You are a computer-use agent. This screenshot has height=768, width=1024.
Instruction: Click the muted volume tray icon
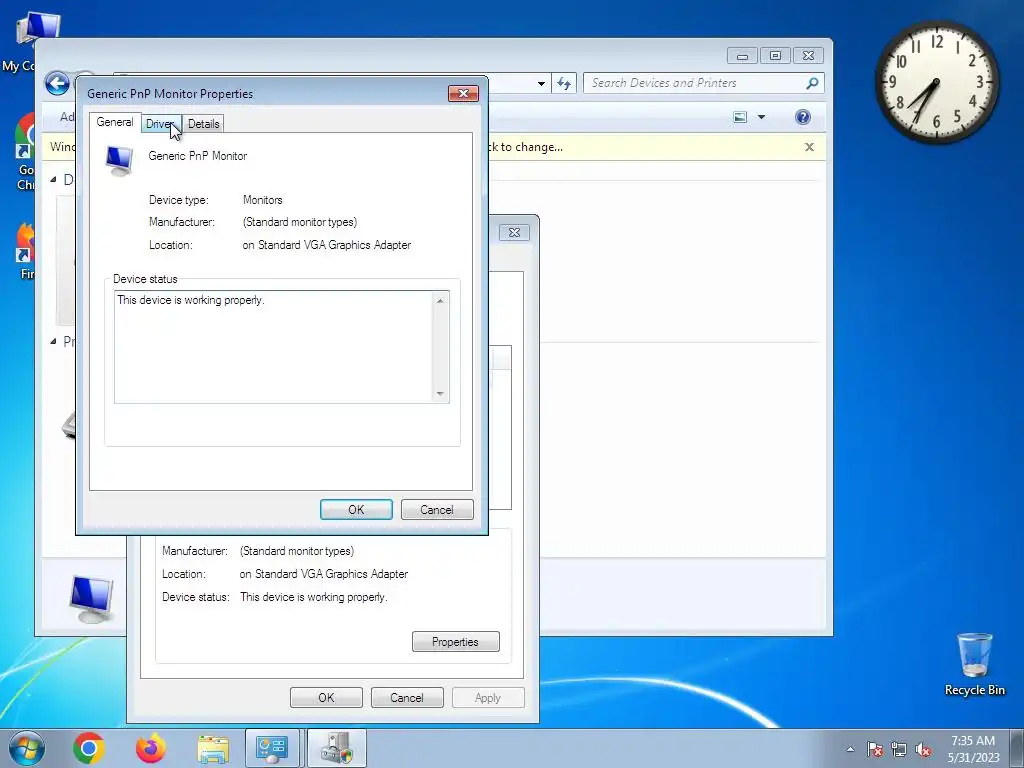[923, 749]
